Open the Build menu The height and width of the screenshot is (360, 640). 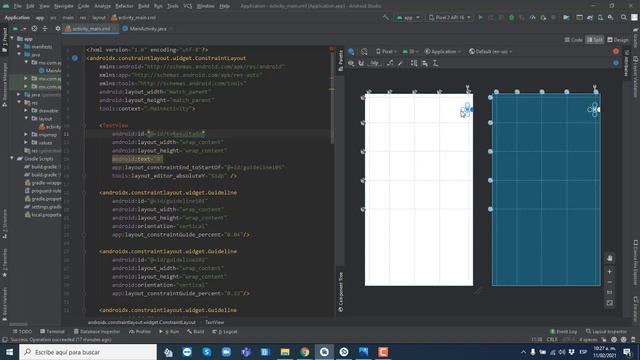[144, 6]
